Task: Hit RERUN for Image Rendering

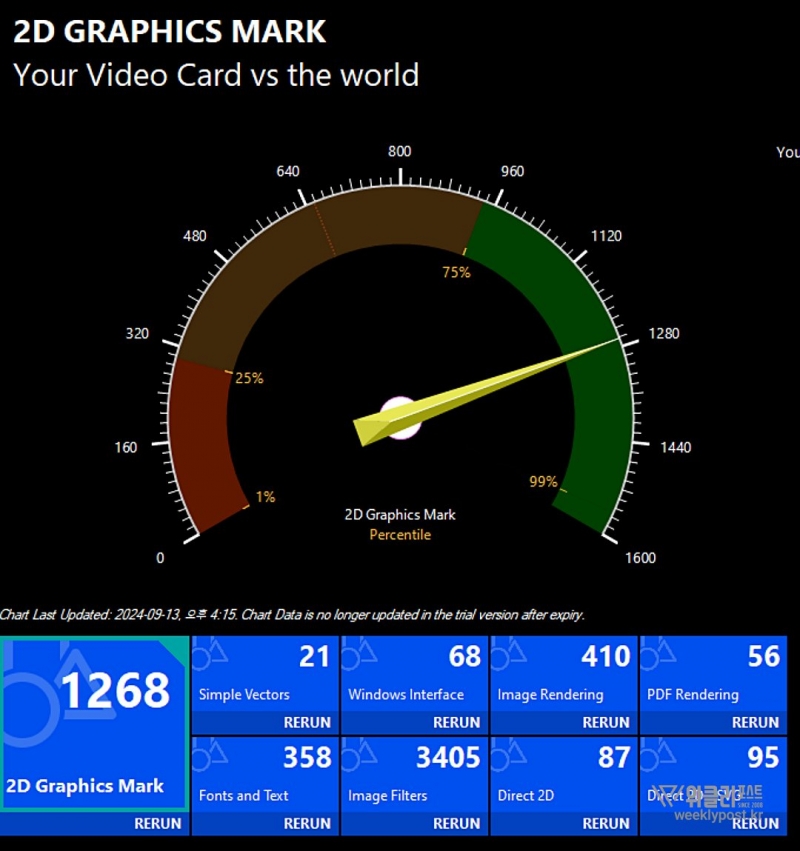Action: tap(606, 722)
